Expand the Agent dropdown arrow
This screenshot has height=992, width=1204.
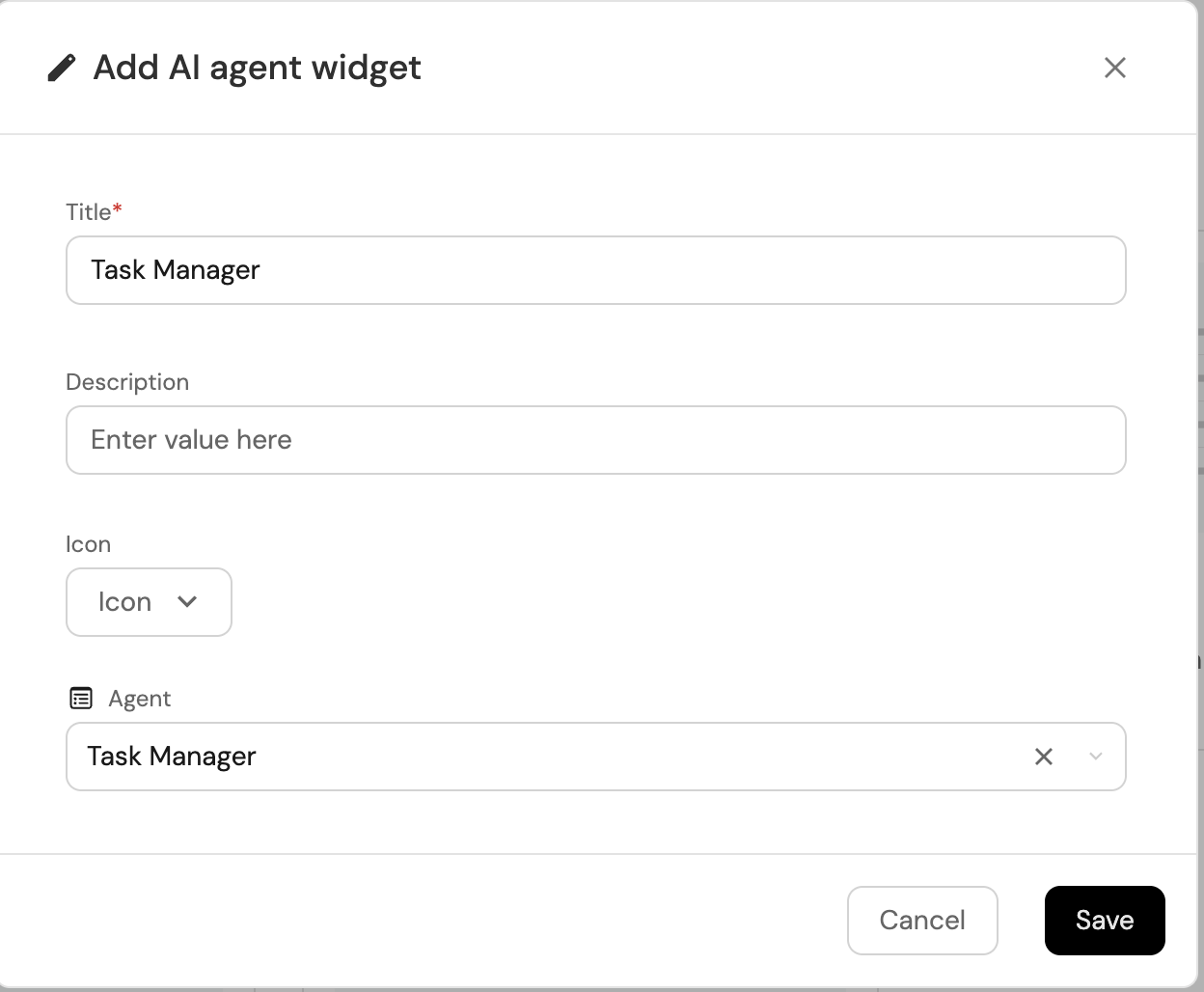pos(1095,757)
